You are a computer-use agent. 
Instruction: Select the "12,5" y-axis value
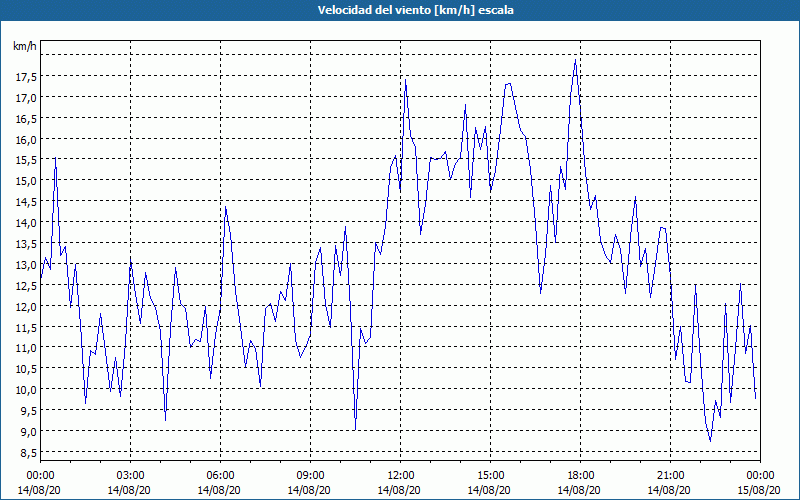[x=26, y=285]
